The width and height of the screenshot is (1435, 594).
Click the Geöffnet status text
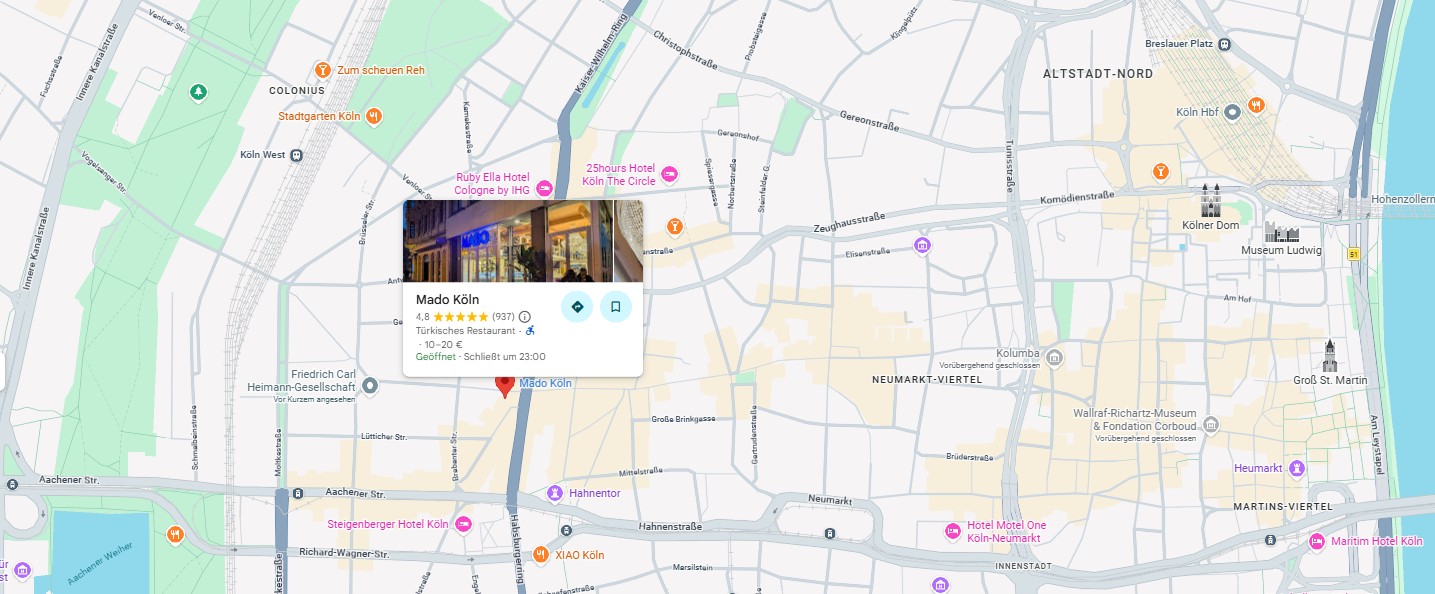pyautogui.click(x=436, y=356)
